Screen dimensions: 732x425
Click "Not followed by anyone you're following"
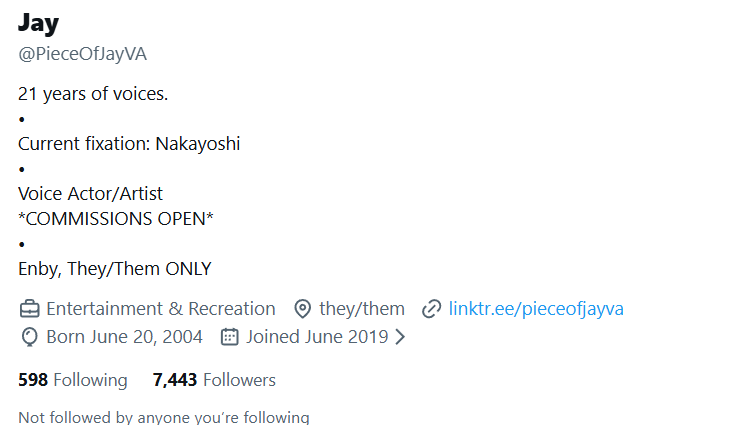click(164, 417)
